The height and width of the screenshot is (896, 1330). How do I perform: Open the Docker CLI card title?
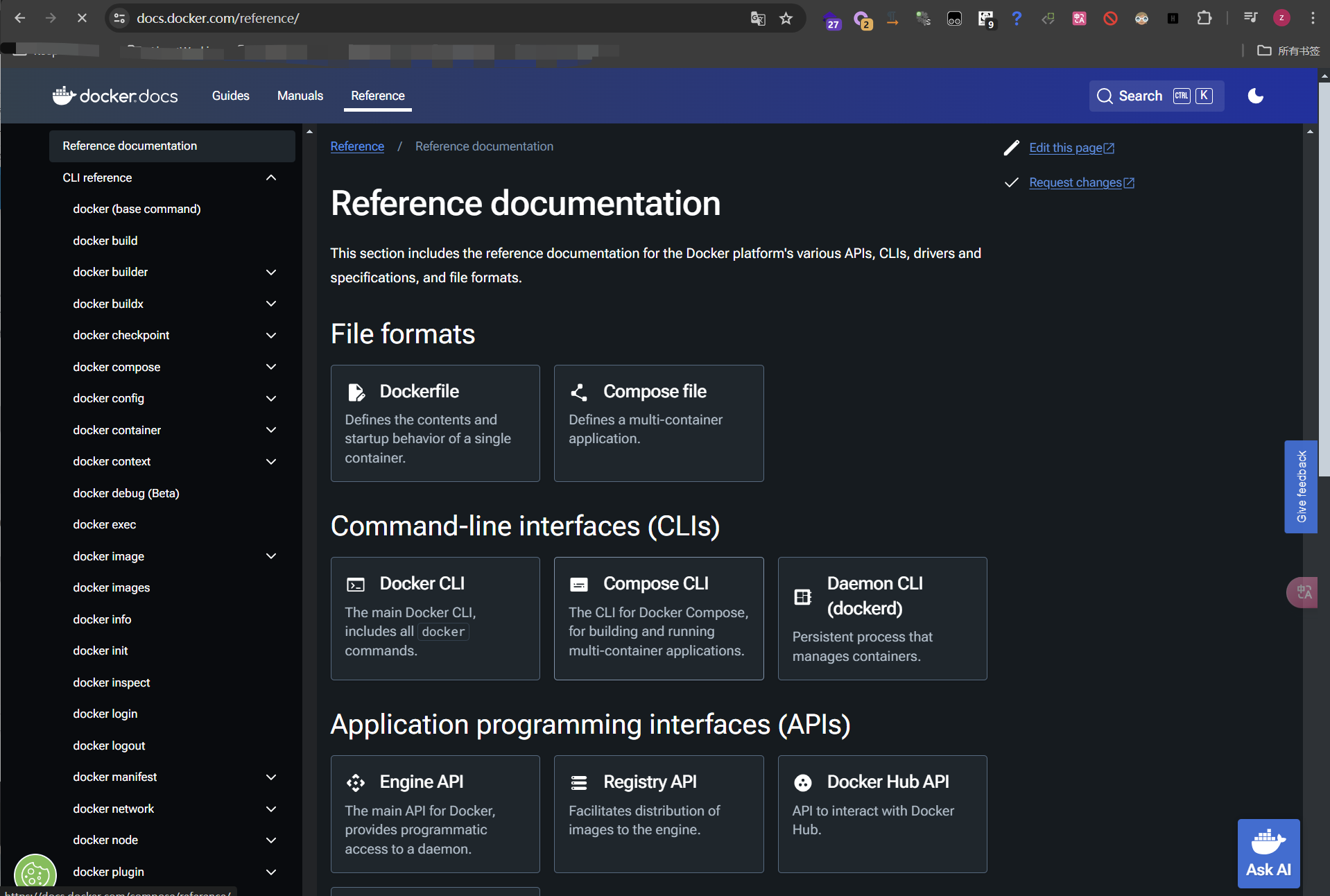[422, 583]
